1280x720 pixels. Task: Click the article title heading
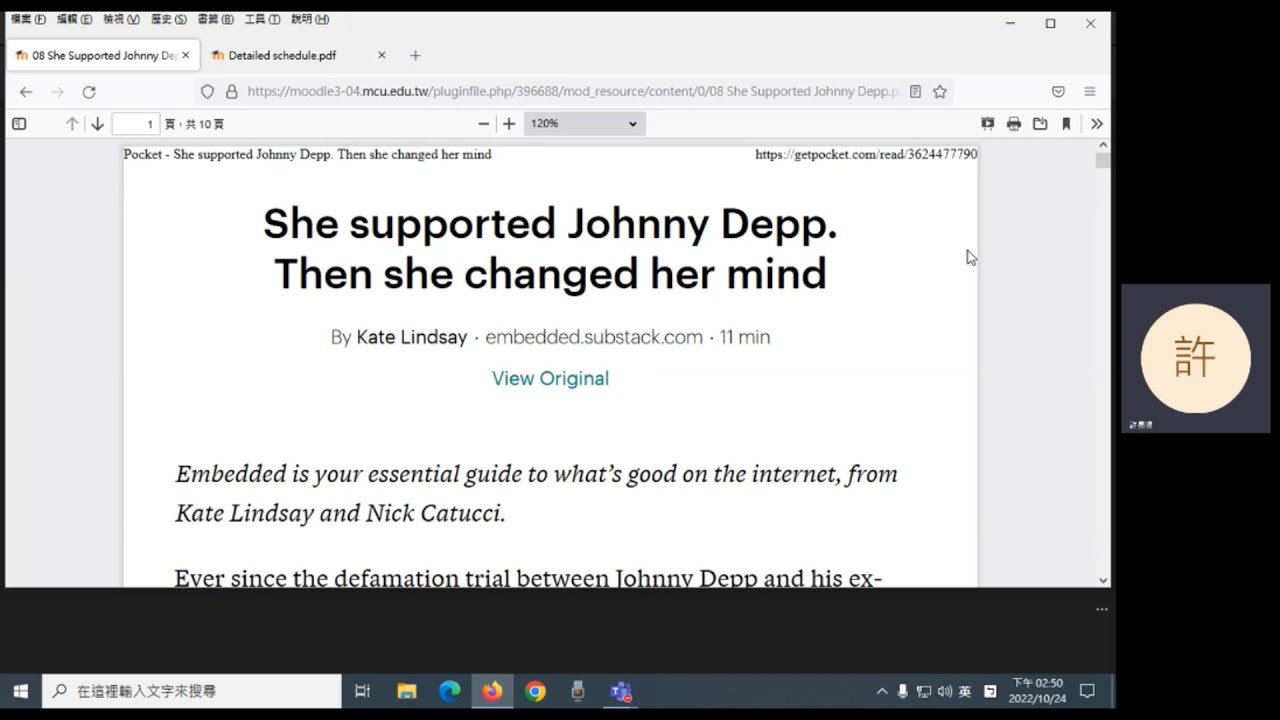point(550,249)
